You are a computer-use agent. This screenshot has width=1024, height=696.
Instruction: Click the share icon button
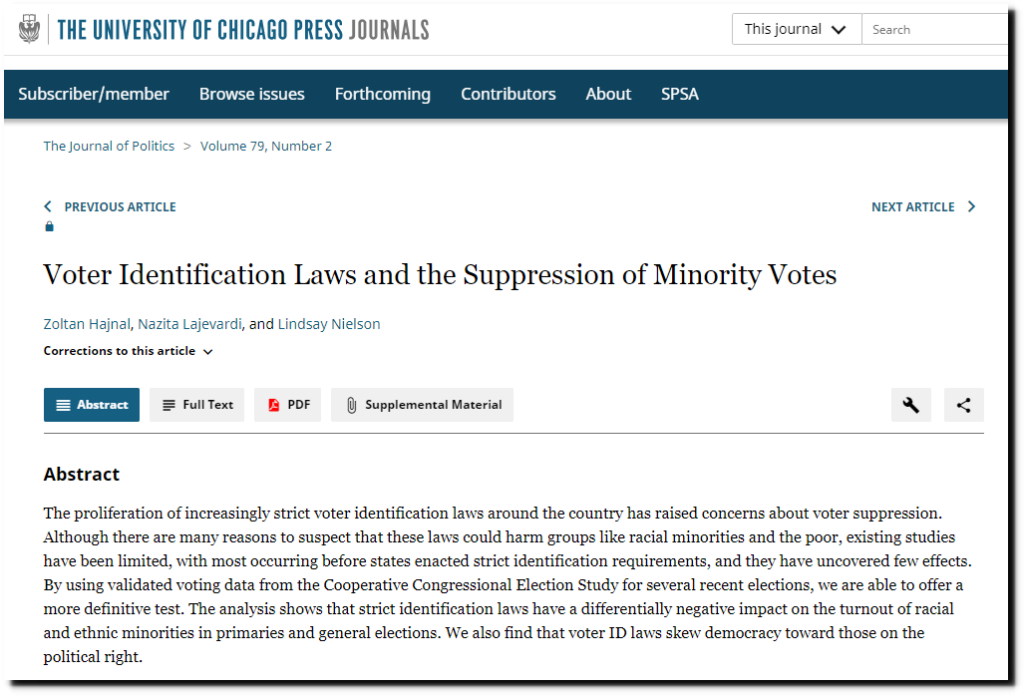(x=963, y=405)
